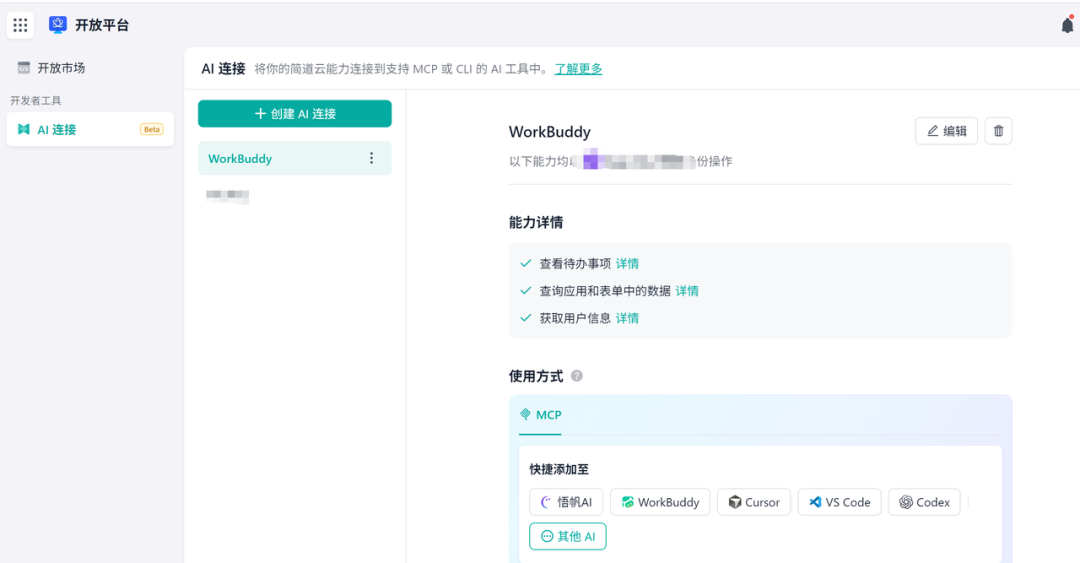Open the 了解更多 link

tap(579, 69)
